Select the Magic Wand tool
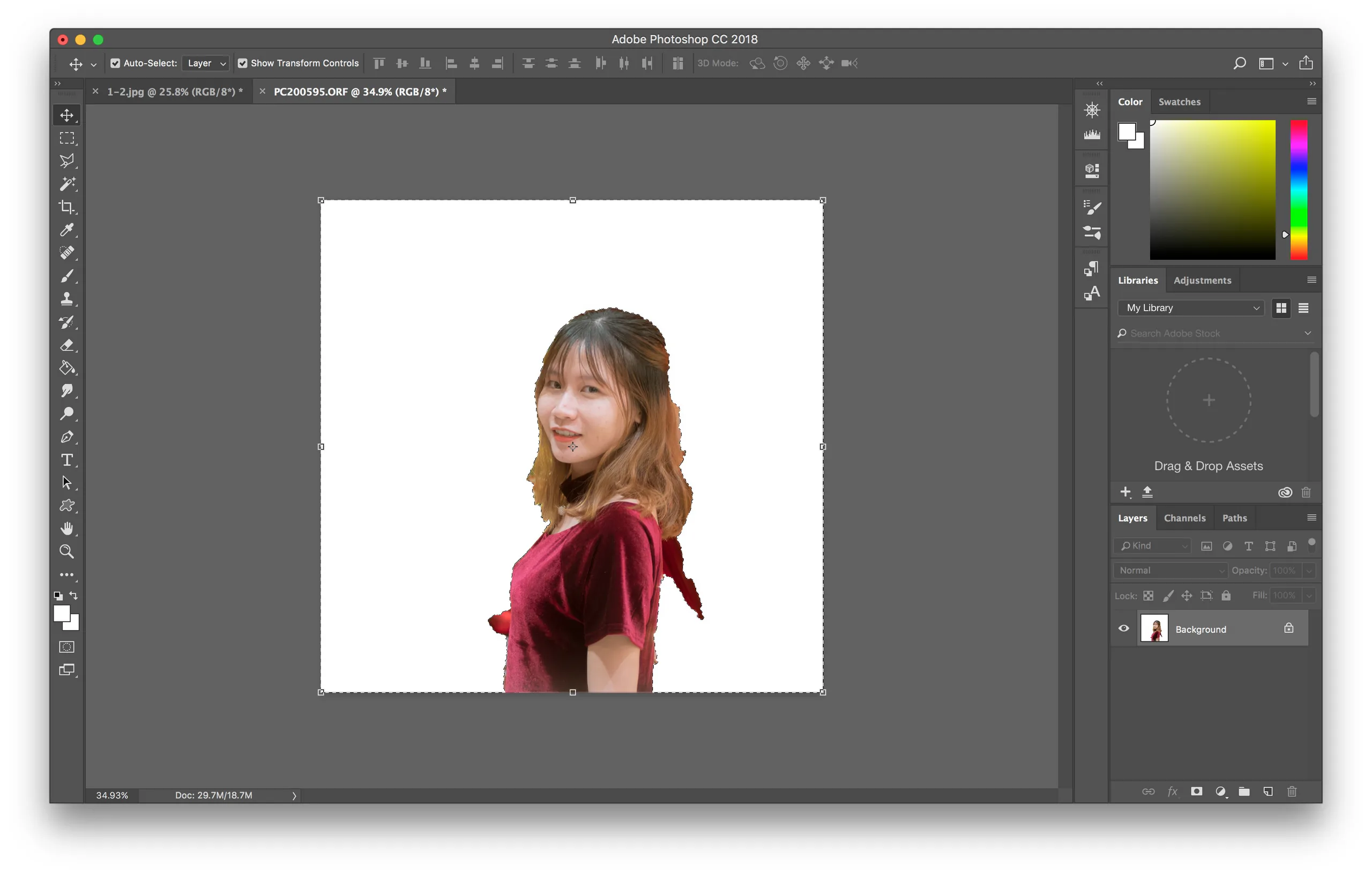The width and height of the screenshot is (1372, 874). (66, 184)
